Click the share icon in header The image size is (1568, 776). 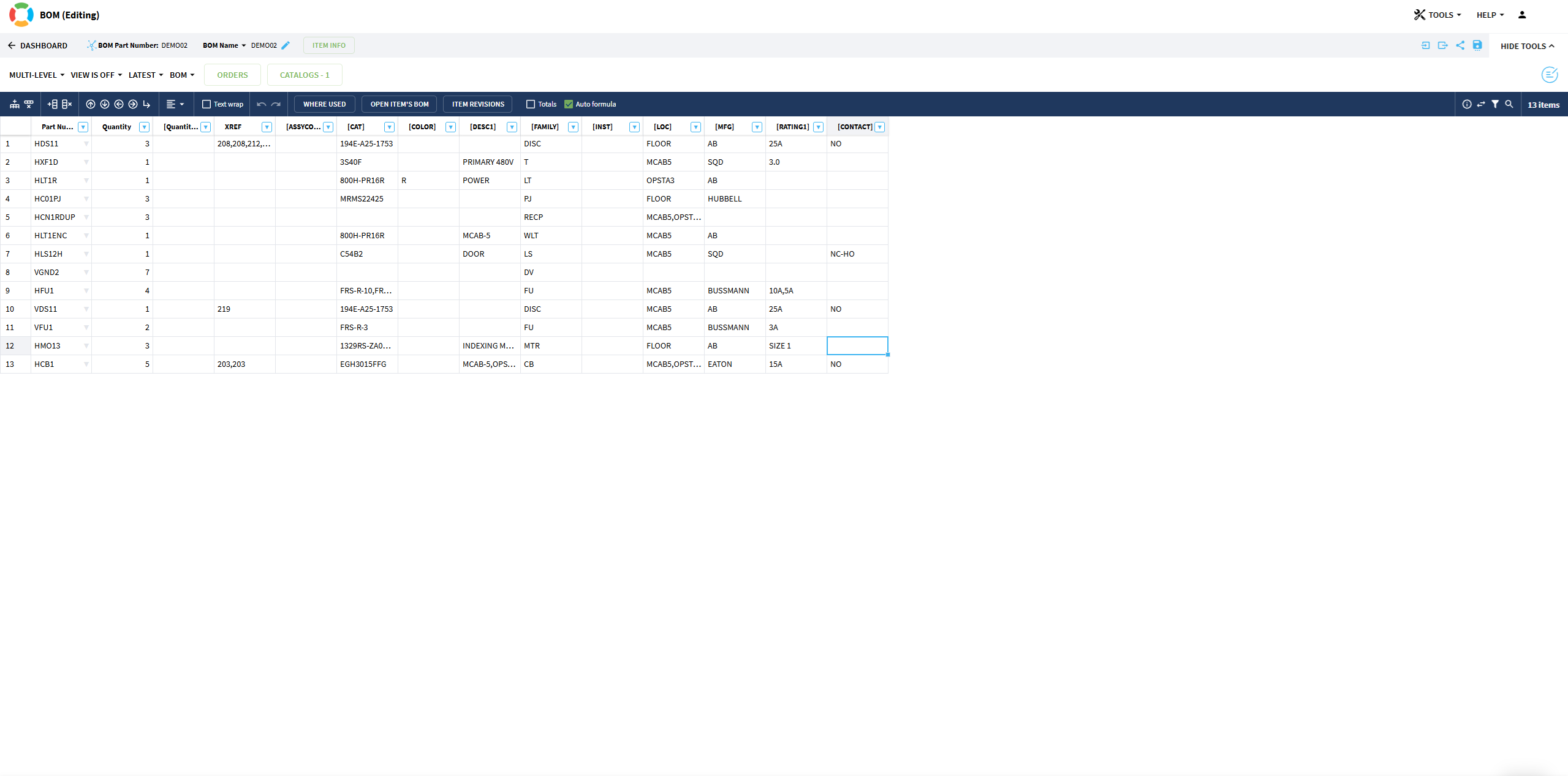[x=1460, y=45]
